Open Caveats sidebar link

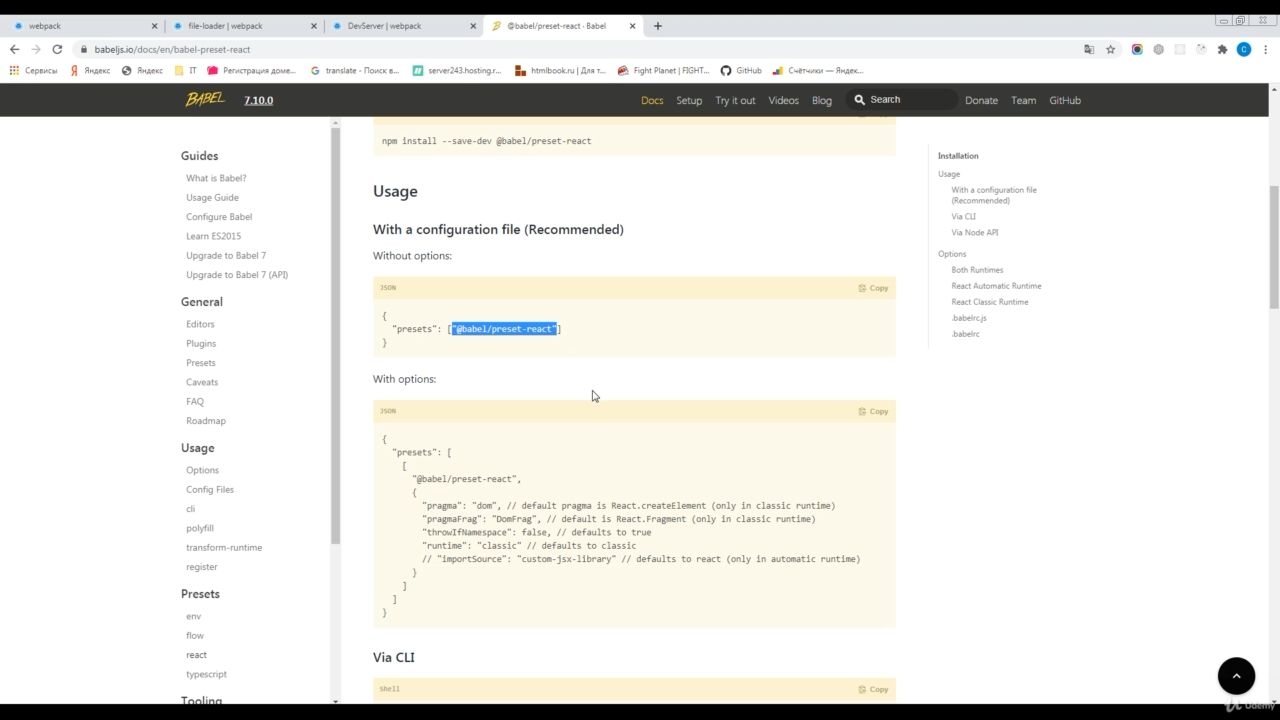(x=202, y=382)
